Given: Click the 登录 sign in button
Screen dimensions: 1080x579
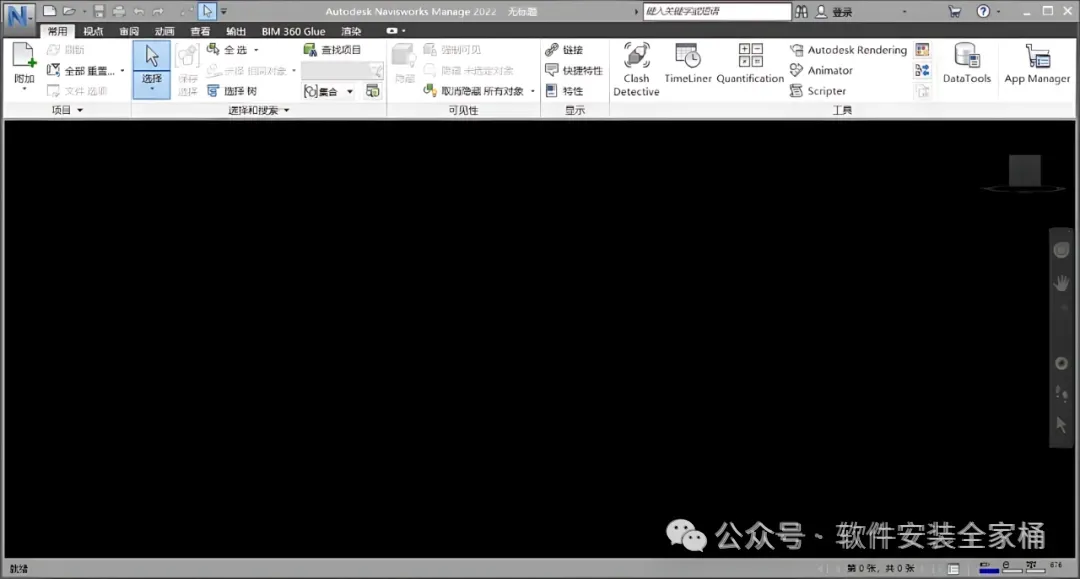Looking at the screenshot, I should (x=834, y=12).
